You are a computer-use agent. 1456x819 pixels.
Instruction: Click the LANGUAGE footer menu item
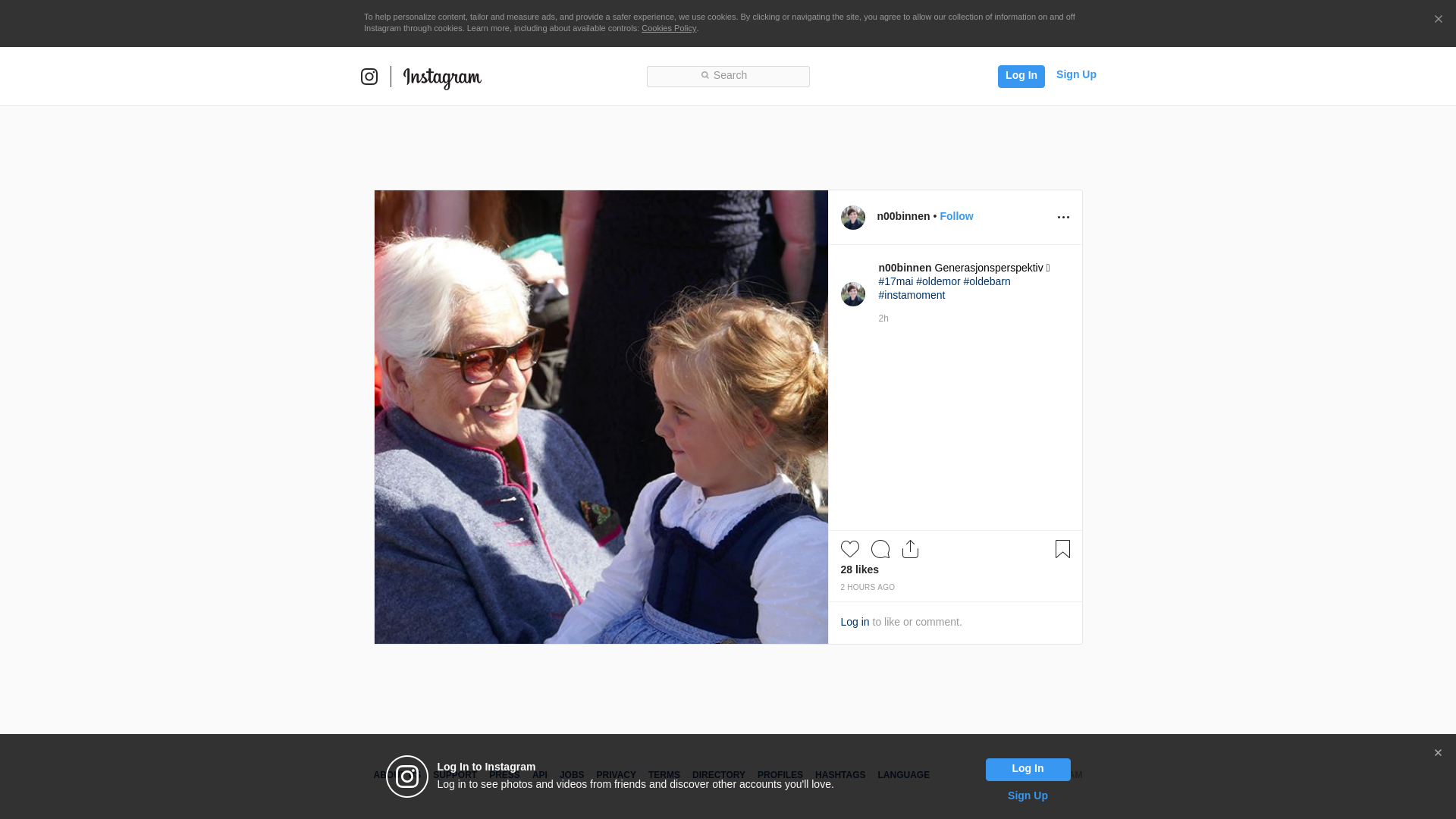tap(903, 775)
